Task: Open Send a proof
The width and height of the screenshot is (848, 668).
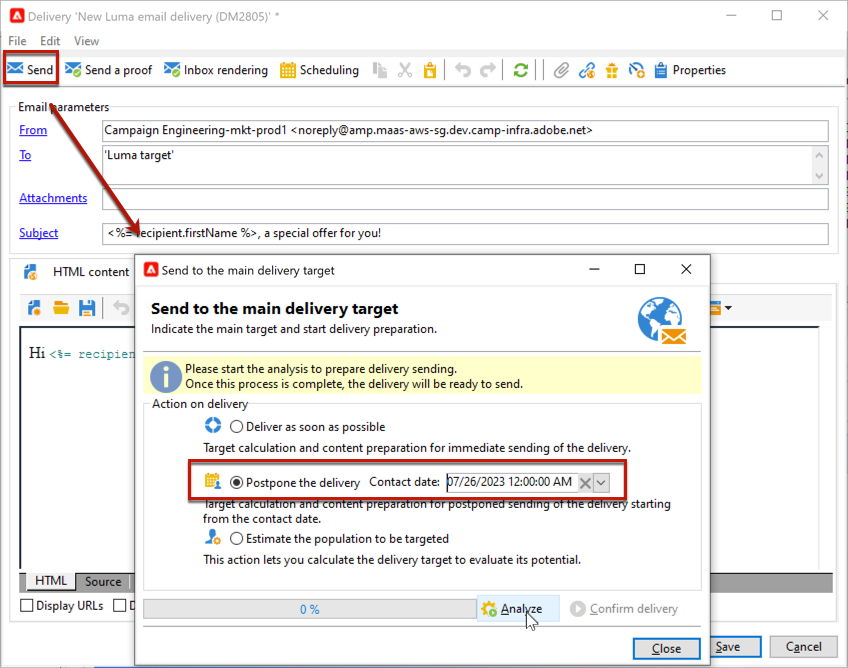Action: coord(109,70)
